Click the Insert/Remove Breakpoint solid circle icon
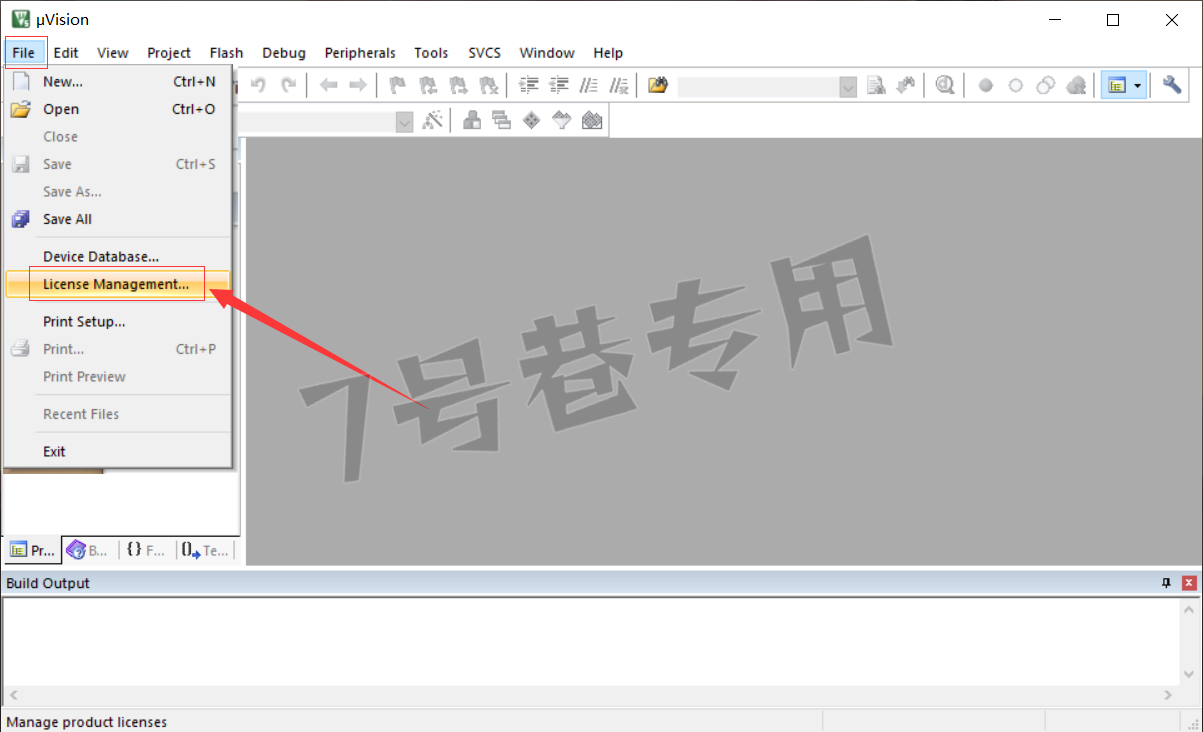 (x=985, y=85)
